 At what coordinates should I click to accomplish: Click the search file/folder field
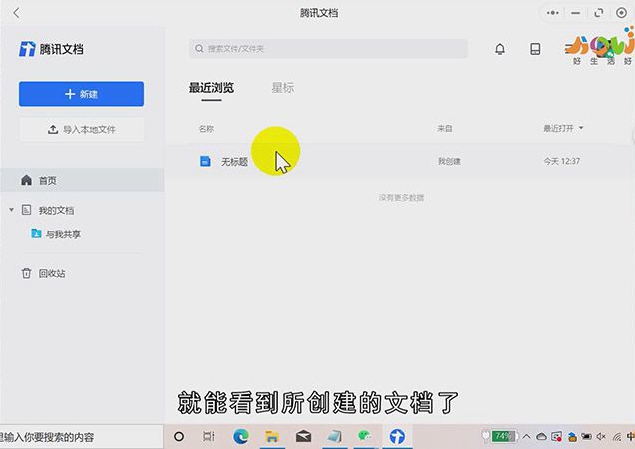[328, 49]
